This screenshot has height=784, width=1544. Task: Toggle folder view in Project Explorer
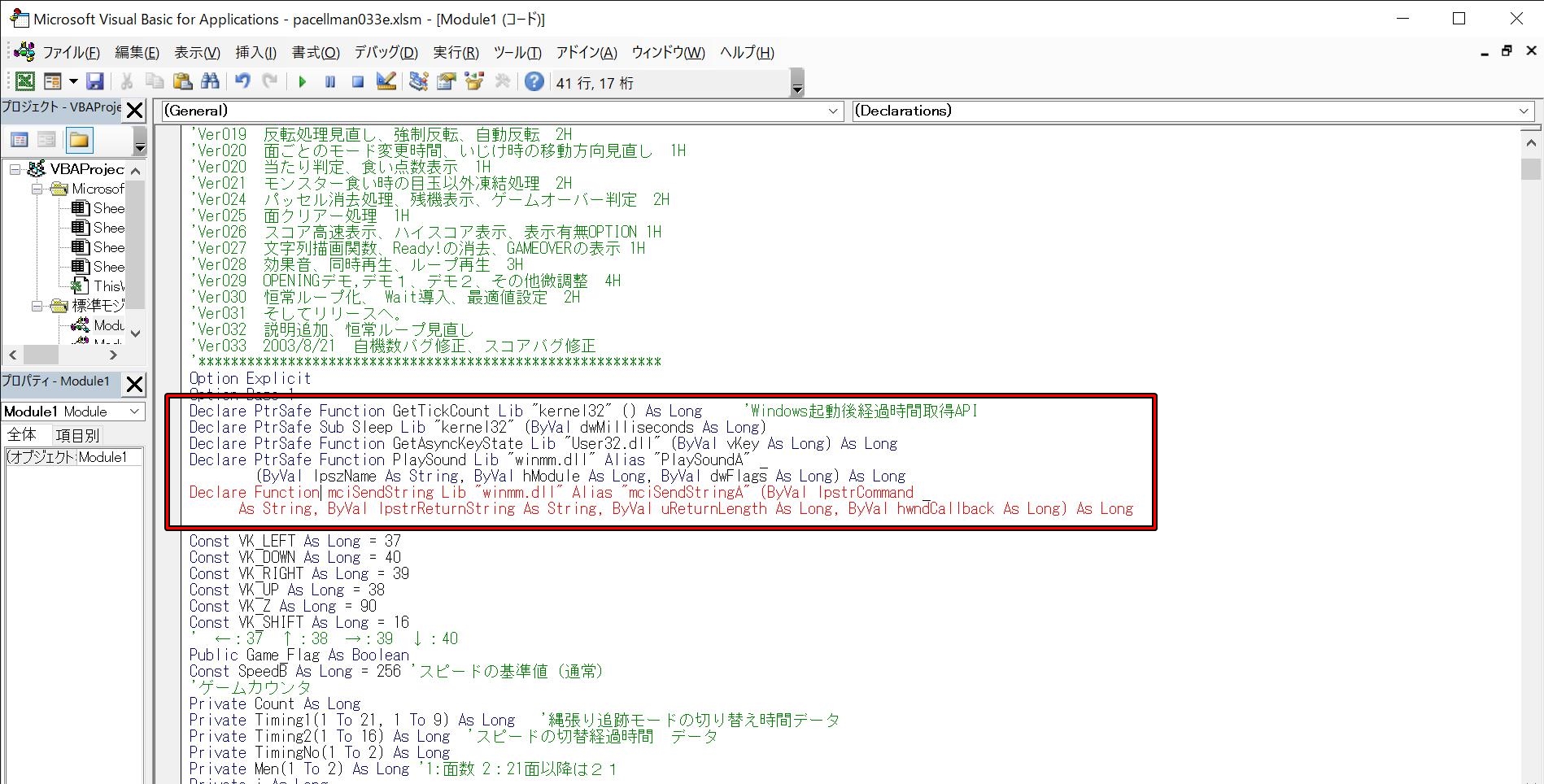tap(78, 139)
